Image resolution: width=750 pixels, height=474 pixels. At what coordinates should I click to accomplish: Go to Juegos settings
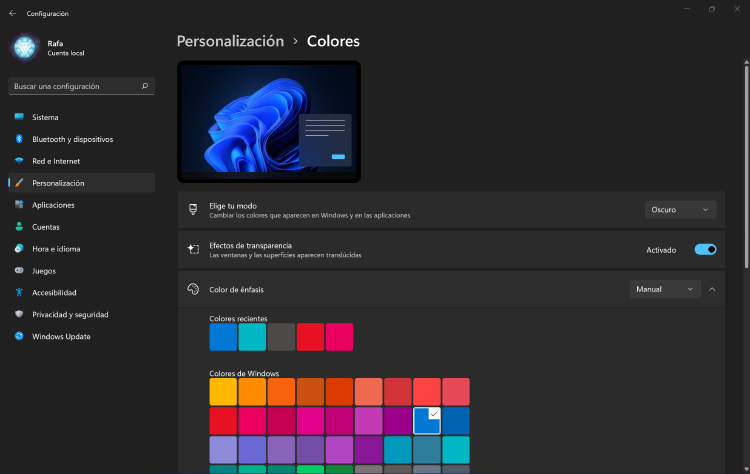tap(82, 270)
